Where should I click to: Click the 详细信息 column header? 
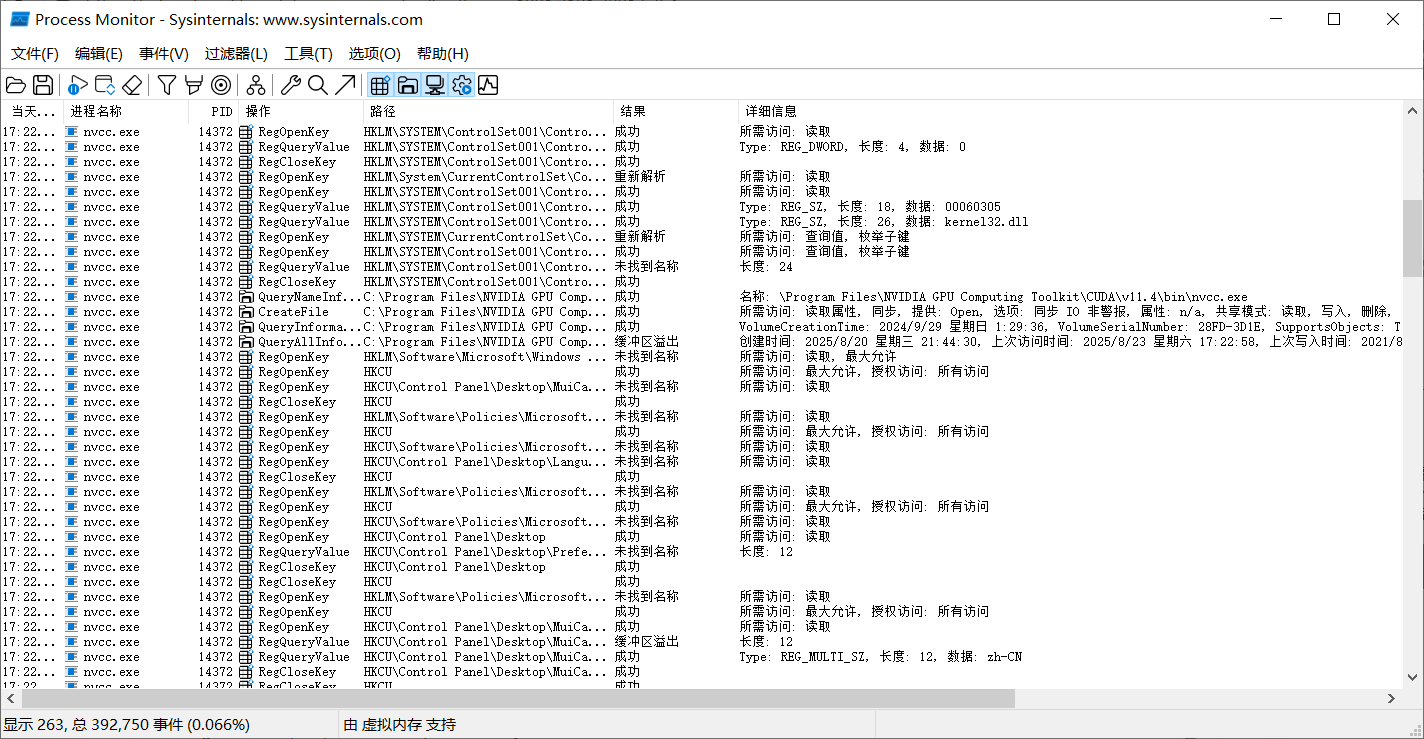(1070, 111)
